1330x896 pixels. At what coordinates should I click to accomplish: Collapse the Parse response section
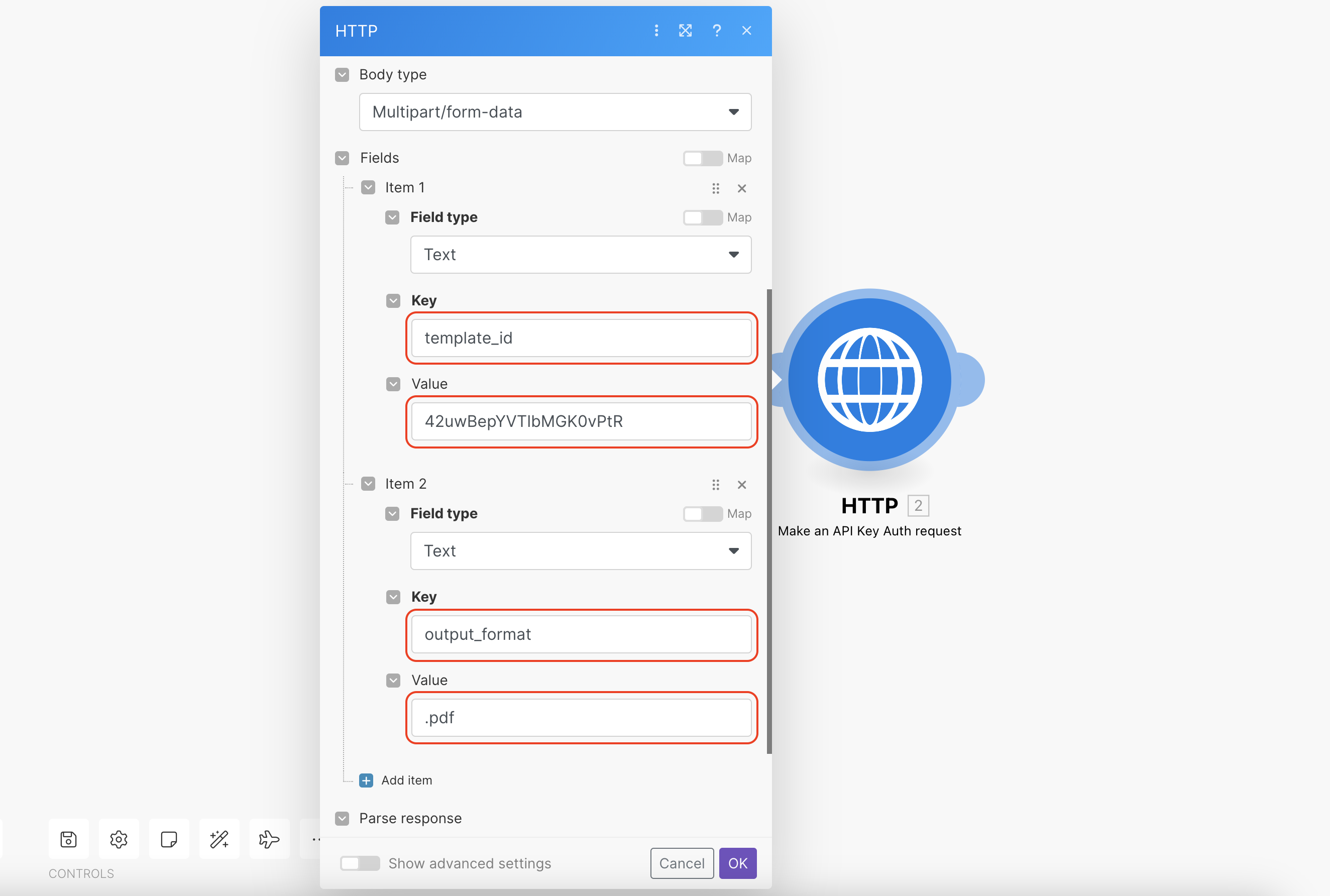point(342,819)
